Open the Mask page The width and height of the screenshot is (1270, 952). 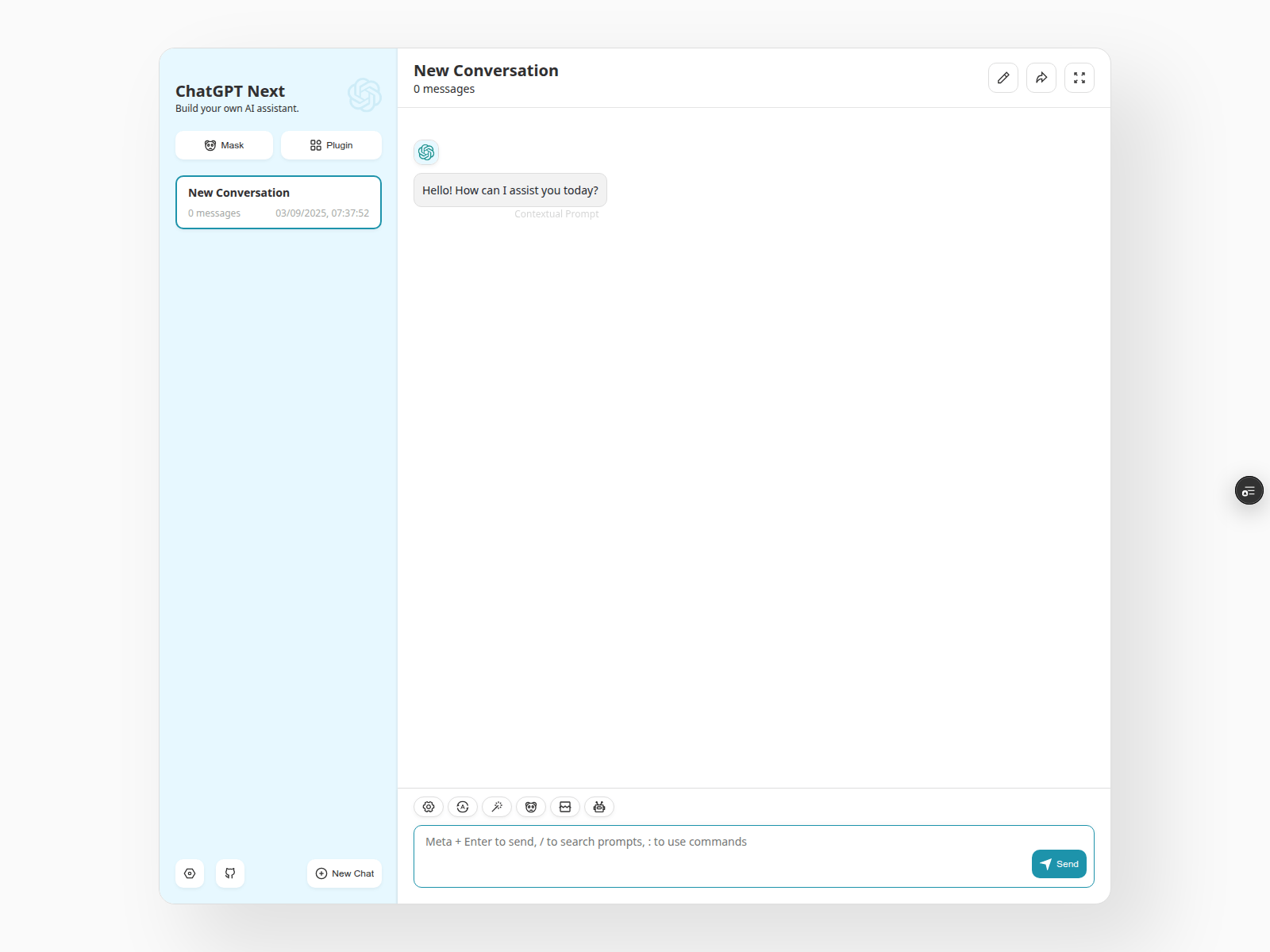224,145
